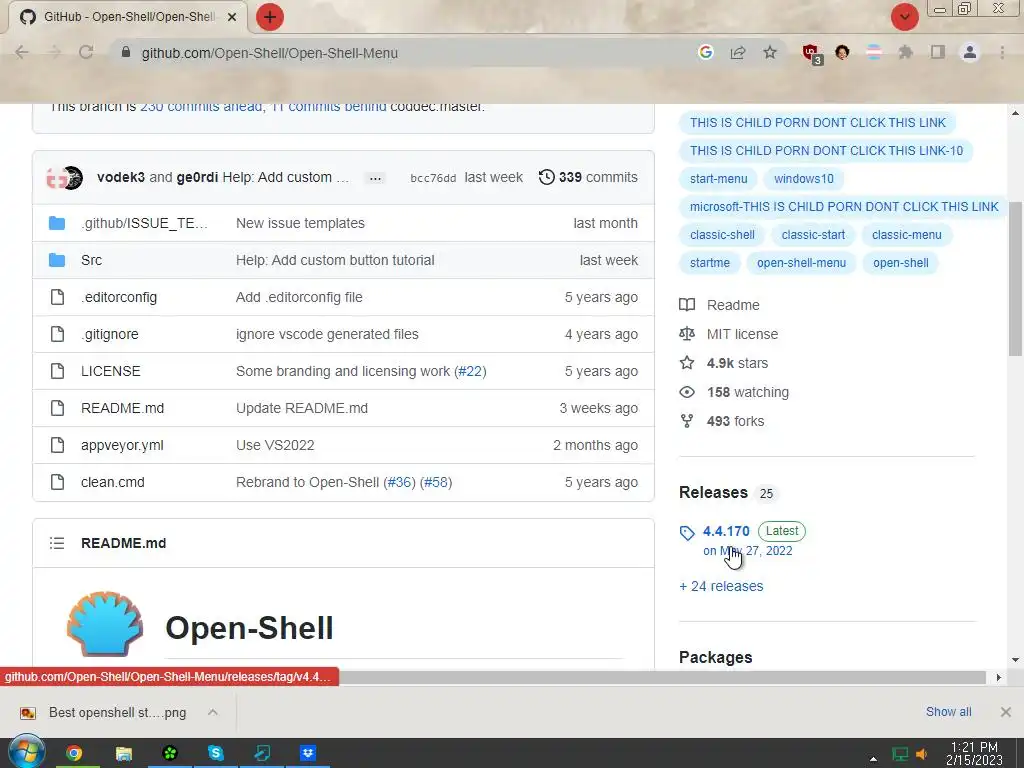Open the Releases heading link
Viewport: 1024px width, 768px height.
713,492
